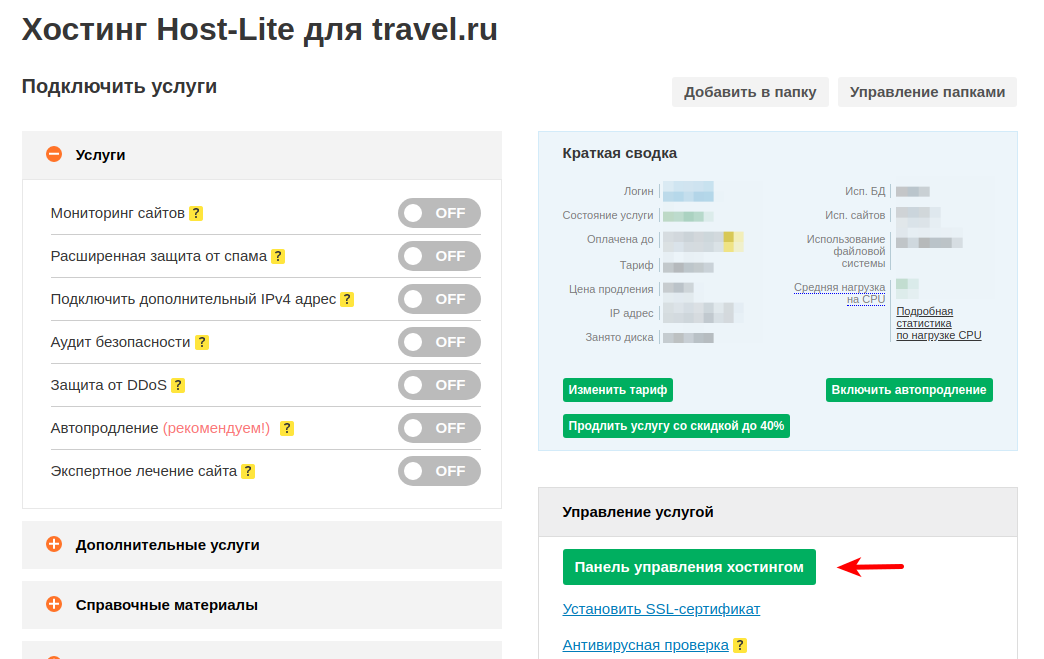Toggle Автопродление switch on
1044x659 pixels.
(439, 428)
